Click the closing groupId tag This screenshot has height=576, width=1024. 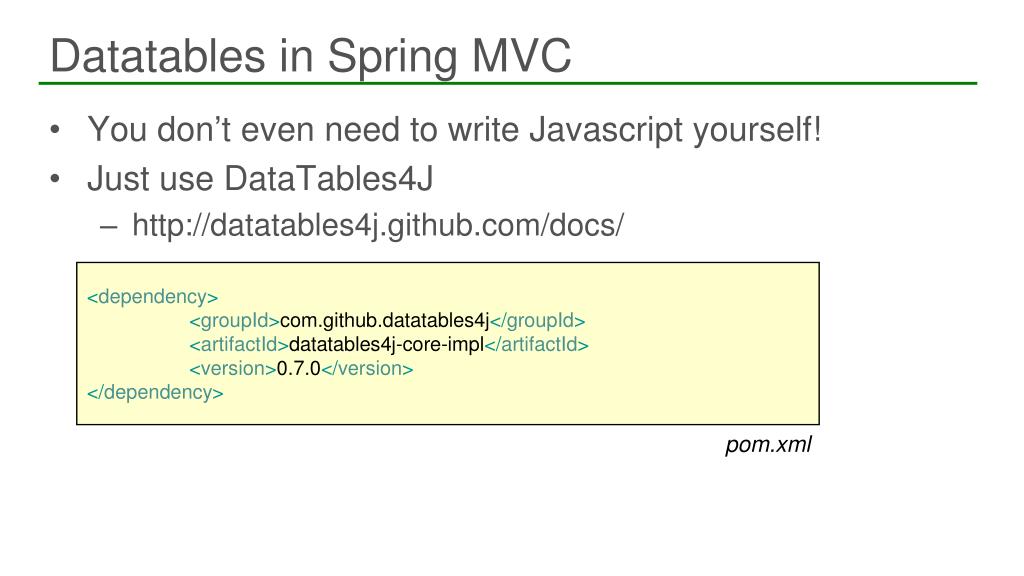point(537,321)
